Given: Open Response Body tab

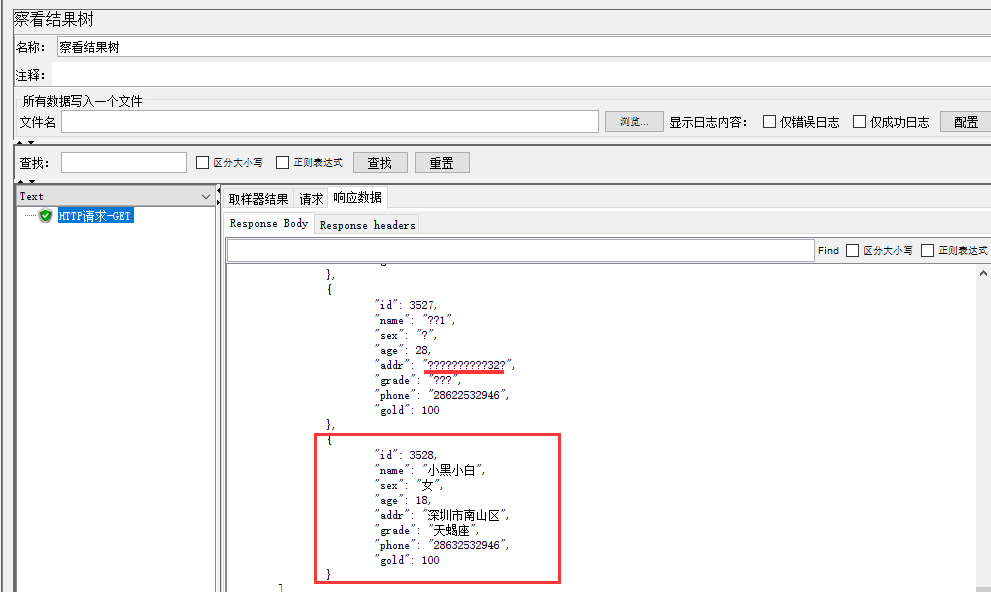Looking at the screenshot, I should click(269, 224).
